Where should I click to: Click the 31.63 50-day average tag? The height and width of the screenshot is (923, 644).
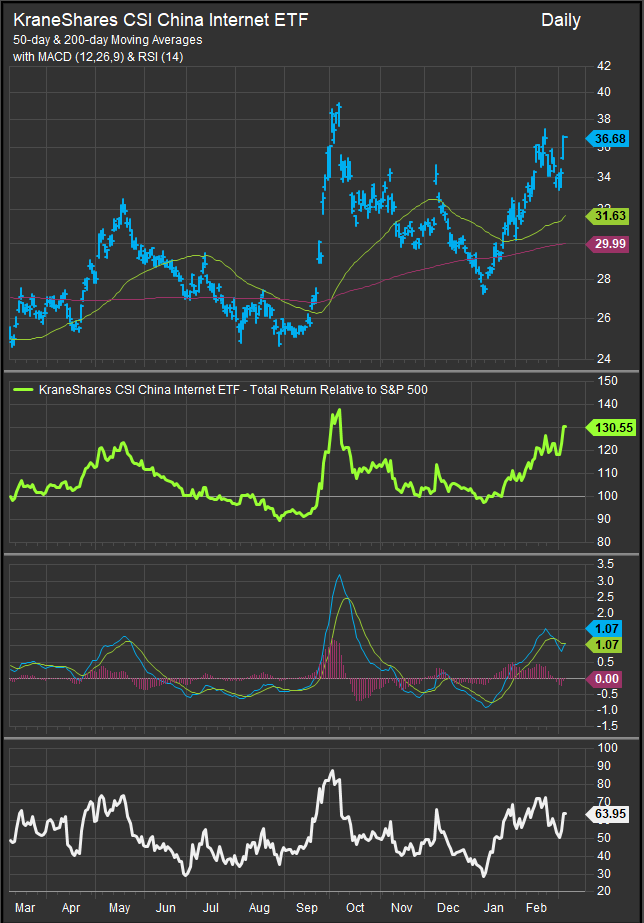pyautogui.click(x=608, y=216)
